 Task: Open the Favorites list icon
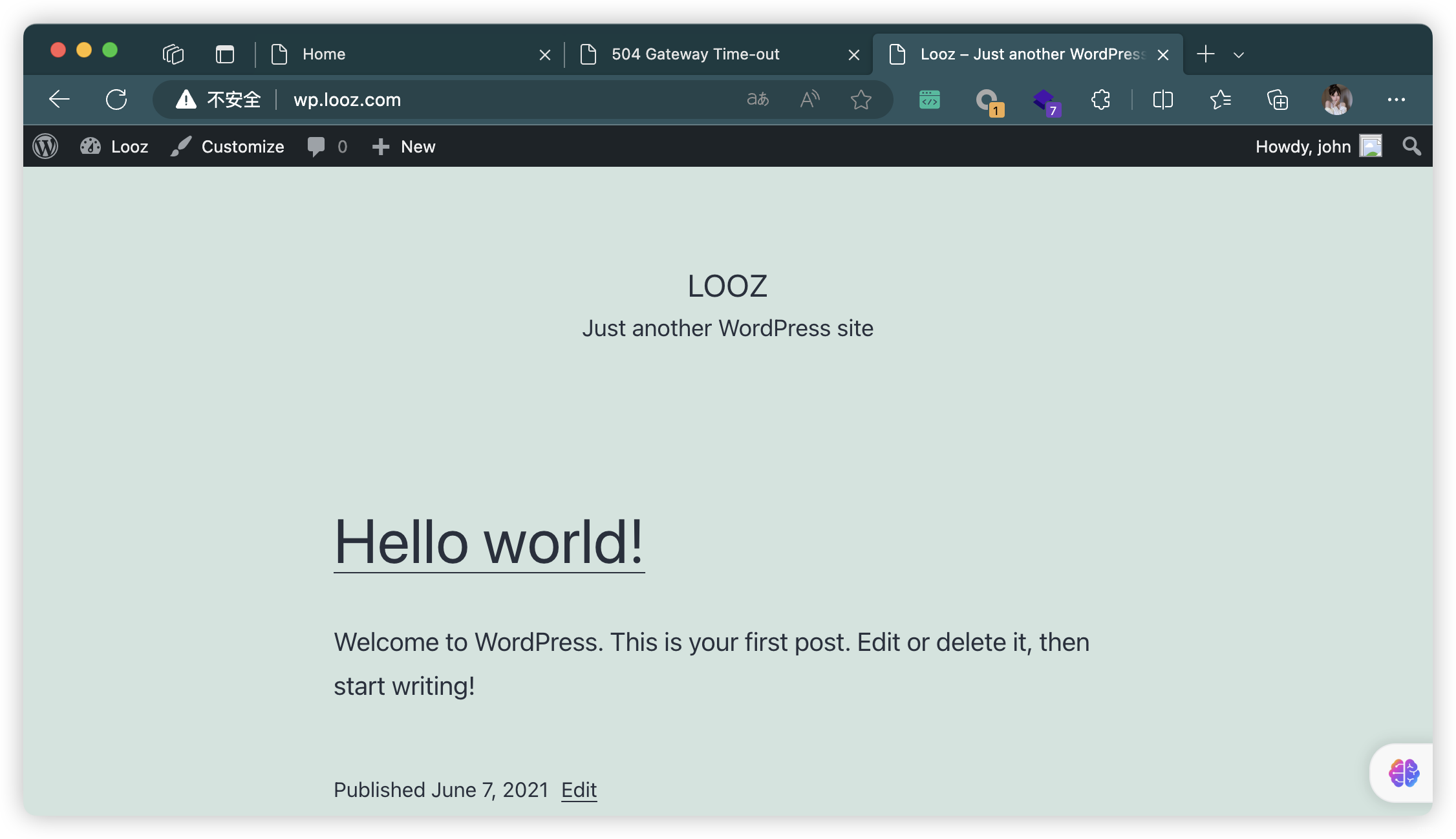(x=1219, y=100)
